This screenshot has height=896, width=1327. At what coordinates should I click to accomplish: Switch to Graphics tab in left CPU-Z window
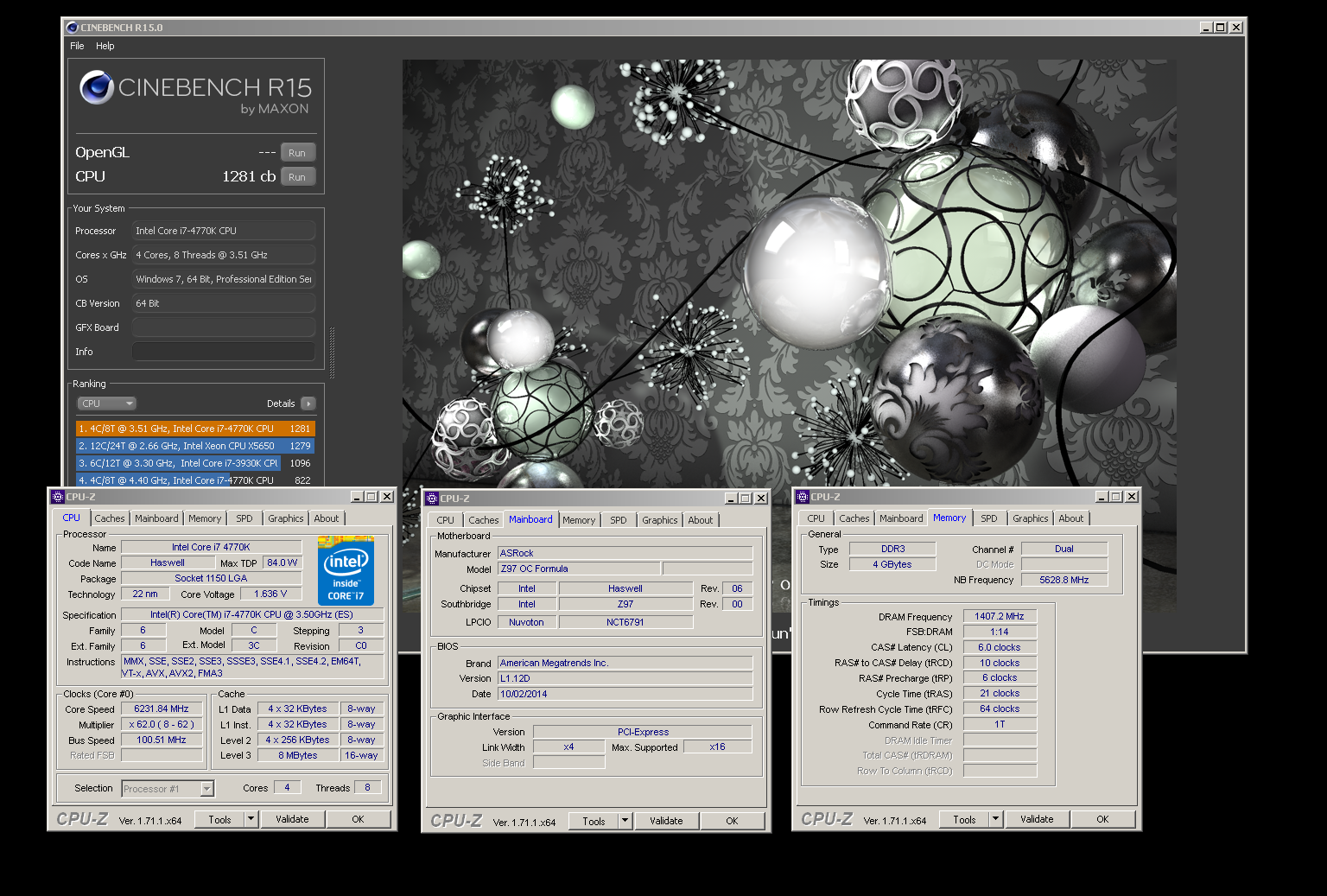[285, 518]
